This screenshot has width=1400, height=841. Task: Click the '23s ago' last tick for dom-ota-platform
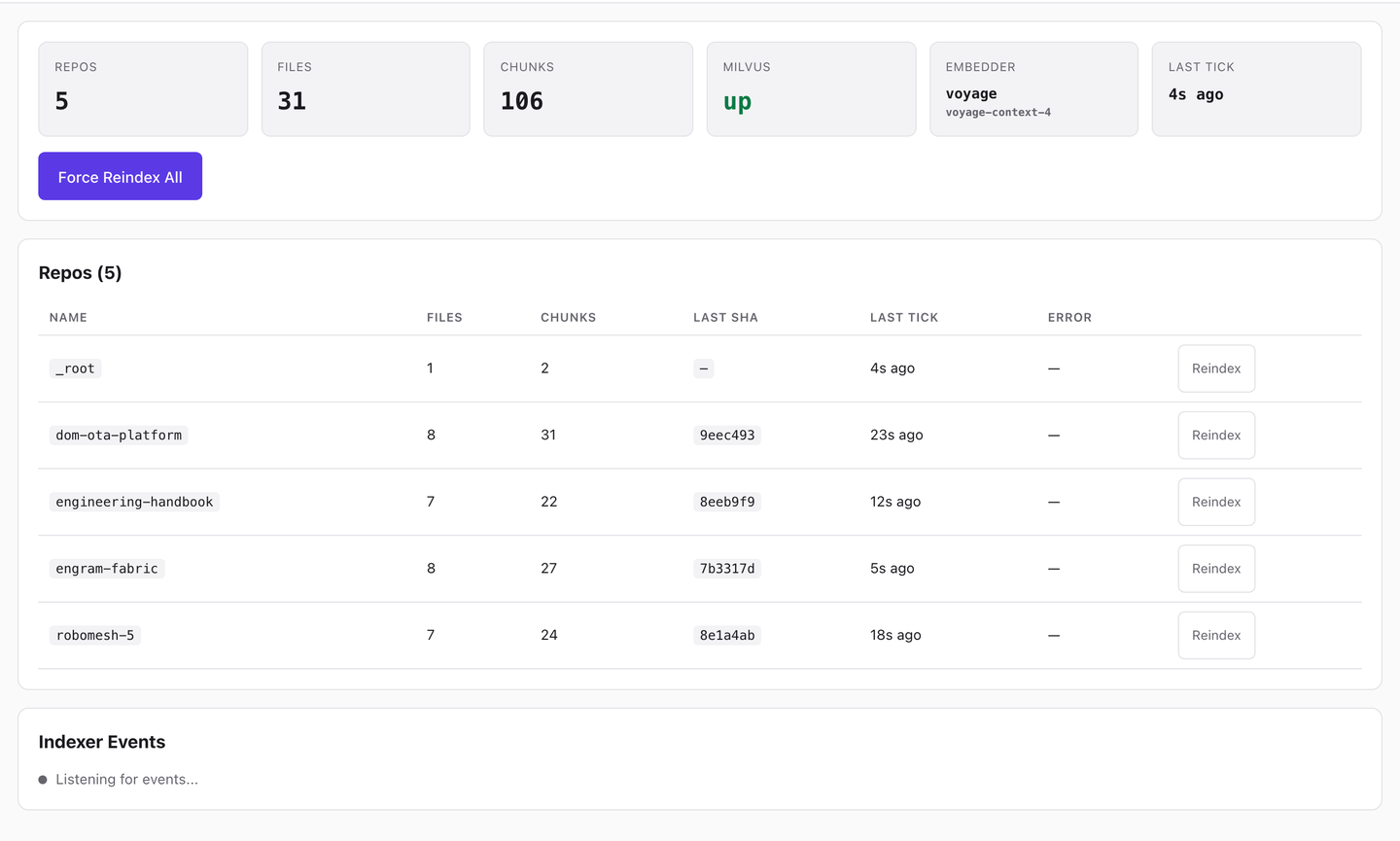click(896, 436)
